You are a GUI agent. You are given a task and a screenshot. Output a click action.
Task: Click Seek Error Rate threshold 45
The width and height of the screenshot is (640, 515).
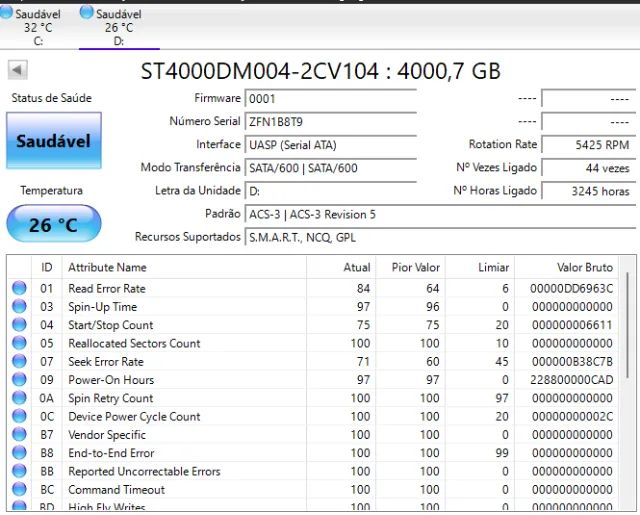(x=502, y=362)
